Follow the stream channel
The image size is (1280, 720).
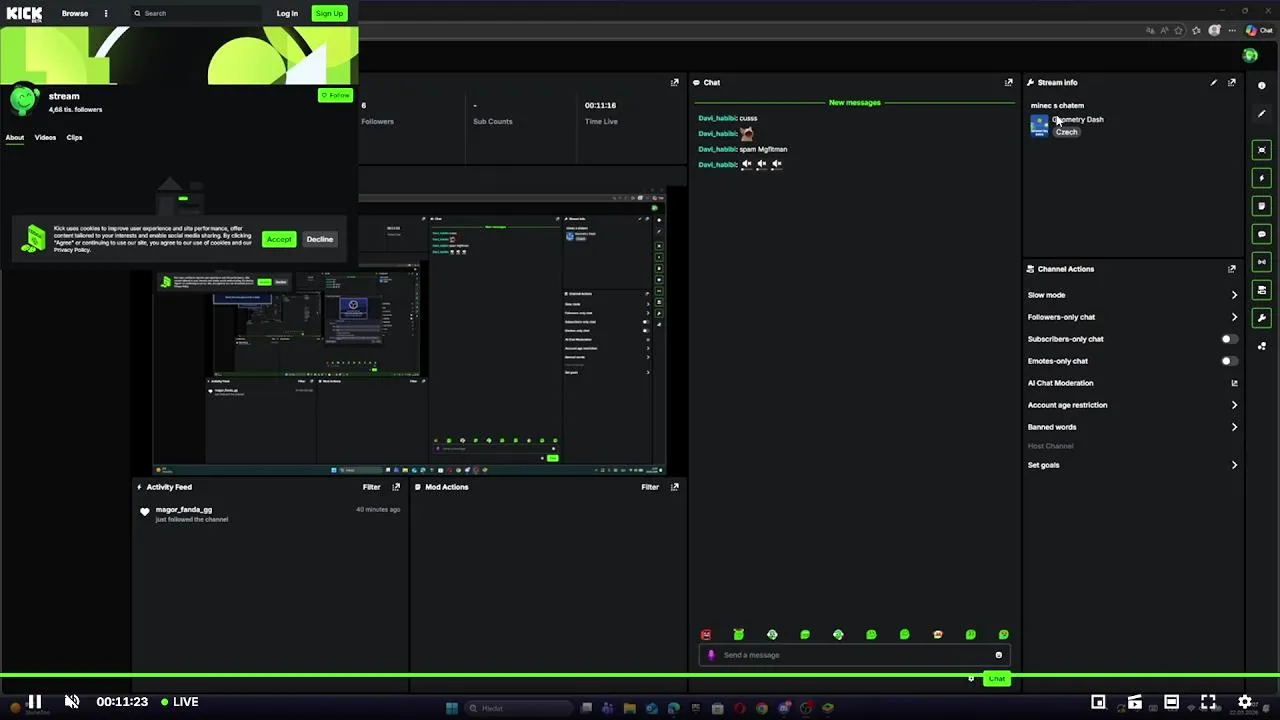tap(336, 95)
